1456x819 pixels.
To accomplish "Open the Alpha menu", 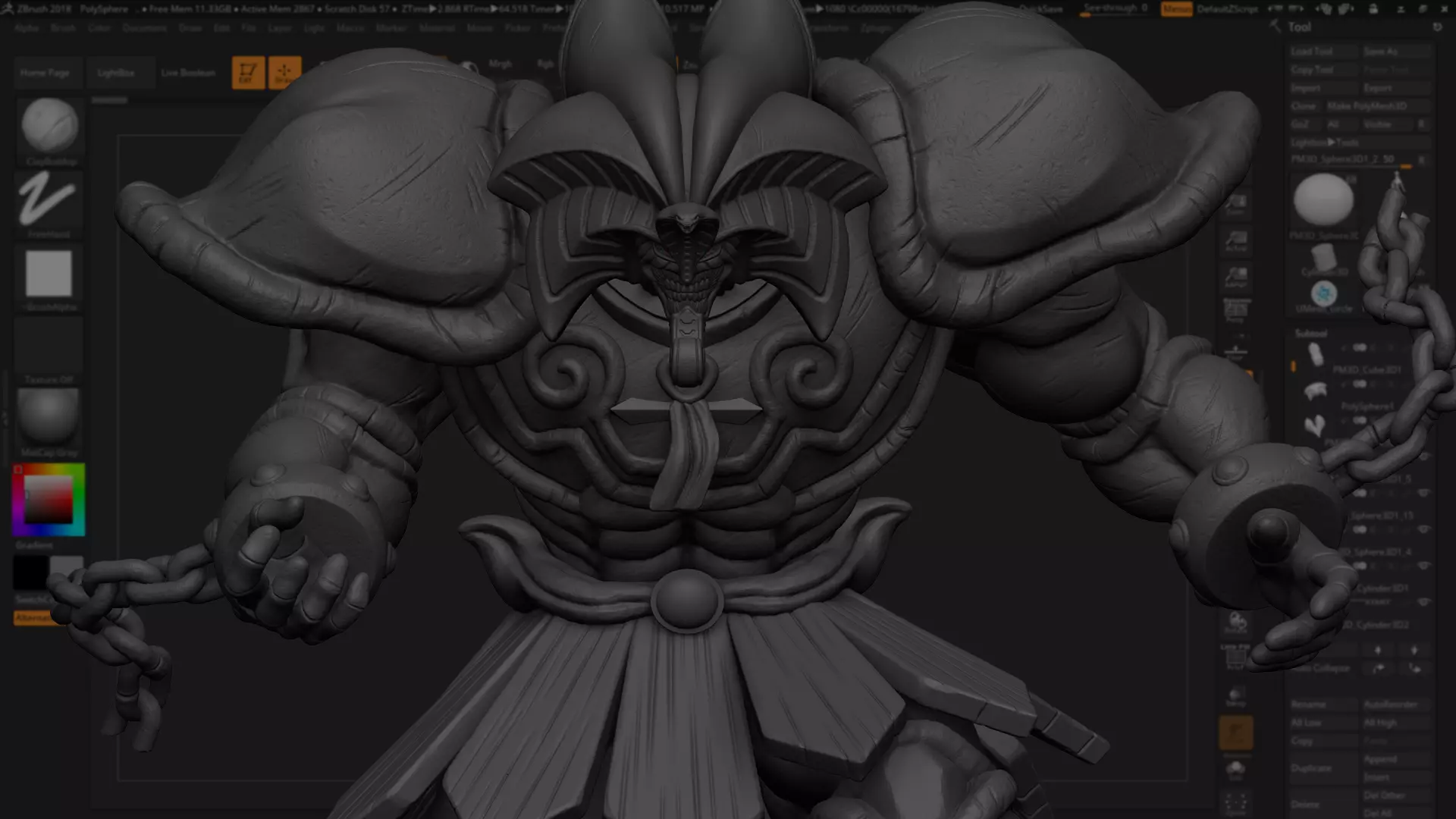I will click(27, 28).
